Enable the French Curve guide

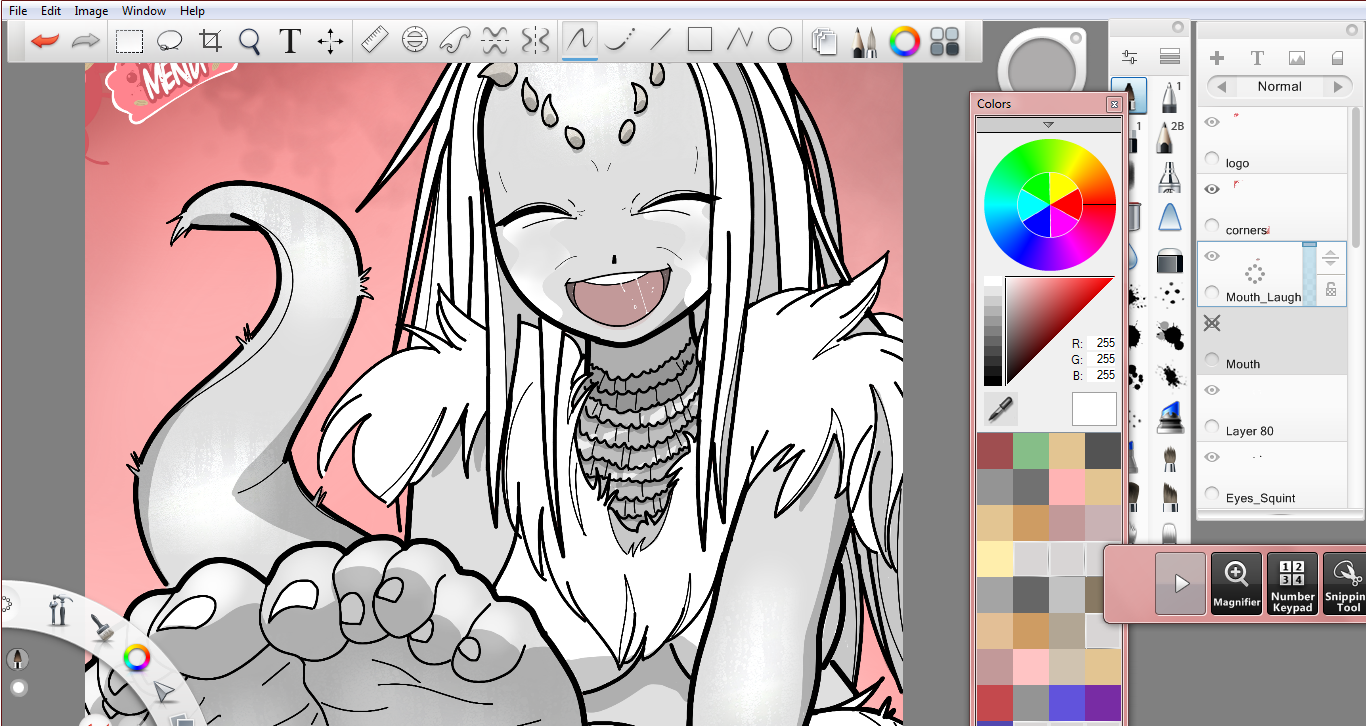click(x=455, y=41)
